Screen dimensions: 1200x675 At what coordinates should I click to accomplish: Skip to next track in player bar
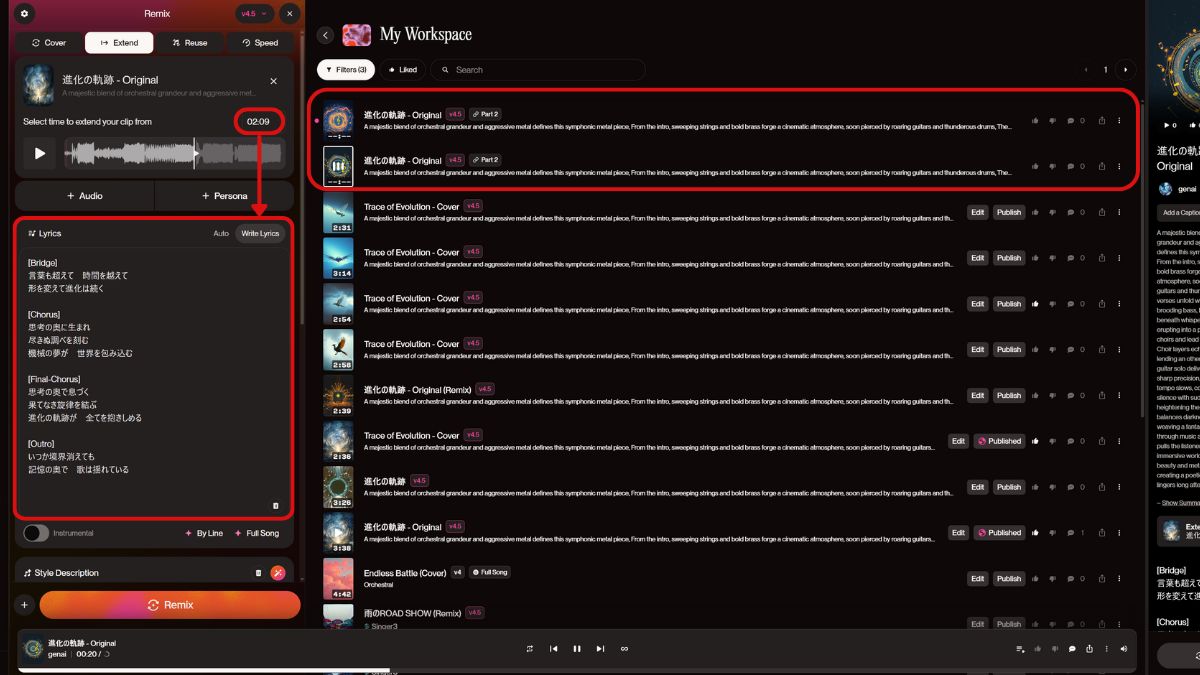600,649
